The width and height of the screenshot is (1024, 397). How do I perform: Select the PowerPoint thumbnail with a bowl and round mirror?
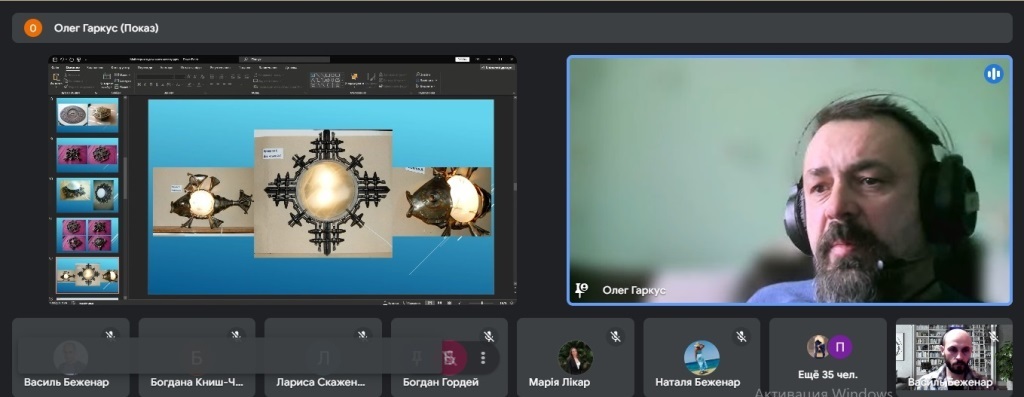tap(88, 195)
